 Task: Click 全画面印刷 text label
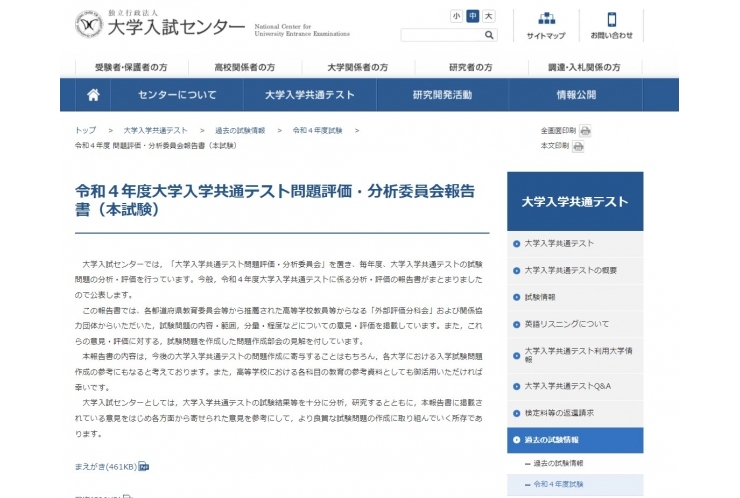coord(558,131)
